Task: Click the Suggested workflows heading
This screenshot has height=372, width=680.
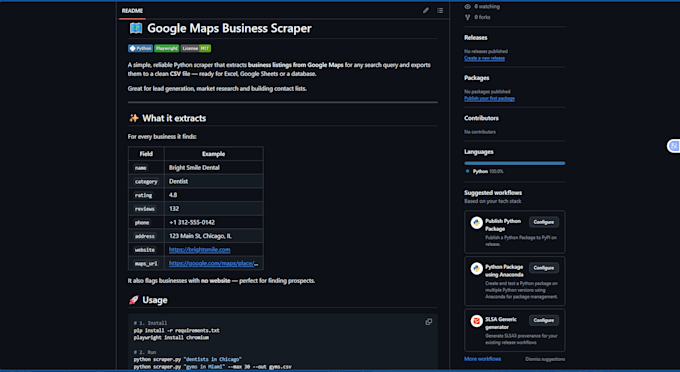Action: coord(493,193)
